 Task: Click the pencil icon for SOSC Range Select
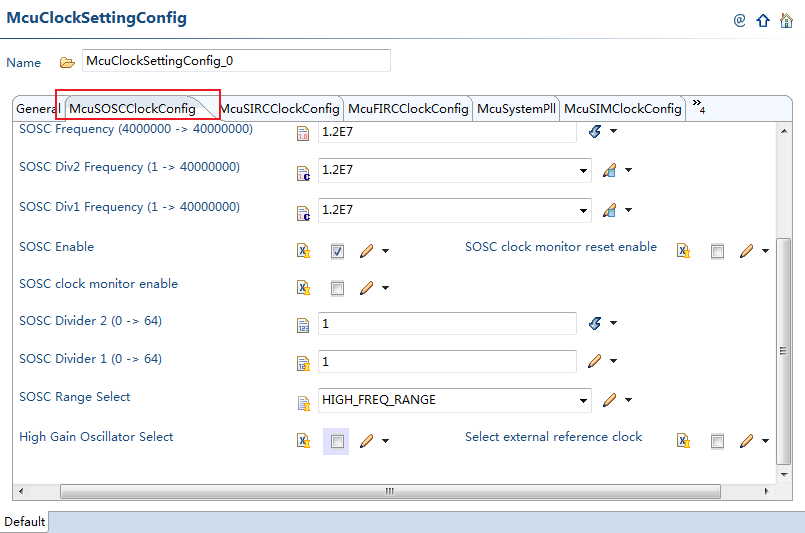(x=609, y=400)
